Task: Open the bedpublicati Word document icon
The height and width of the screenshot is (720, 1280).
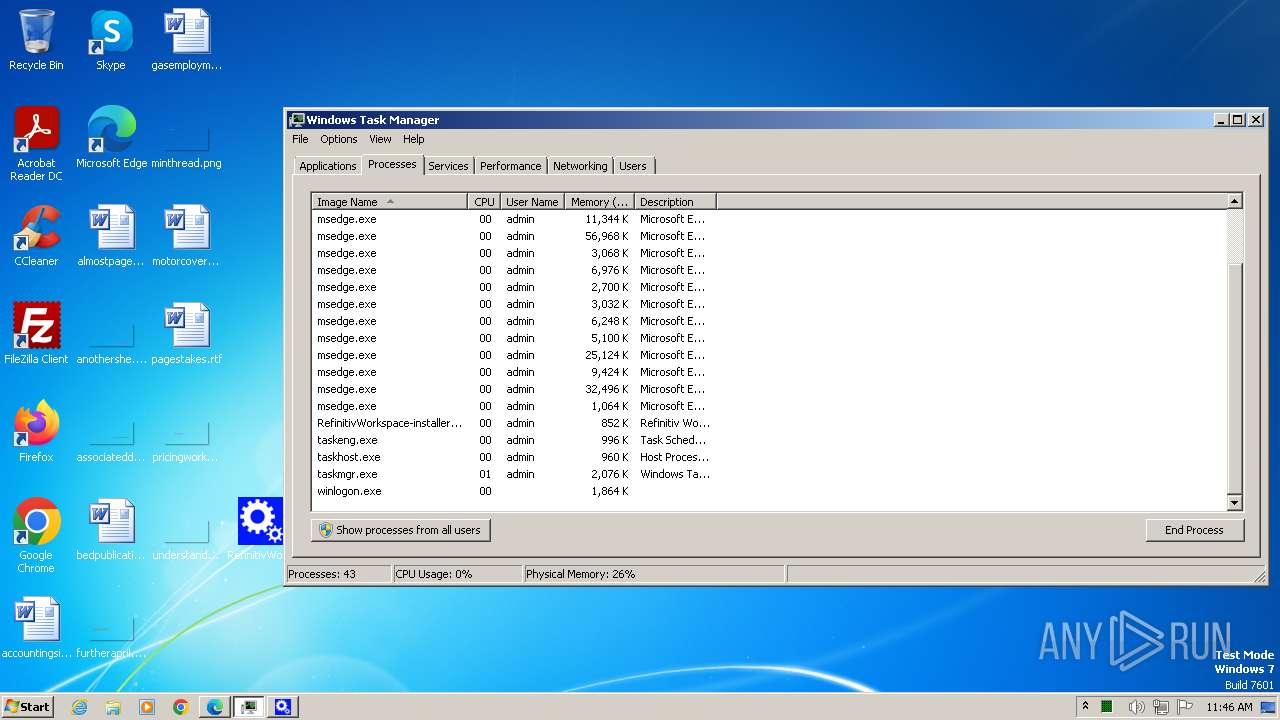Action: (x=111, y=529)
